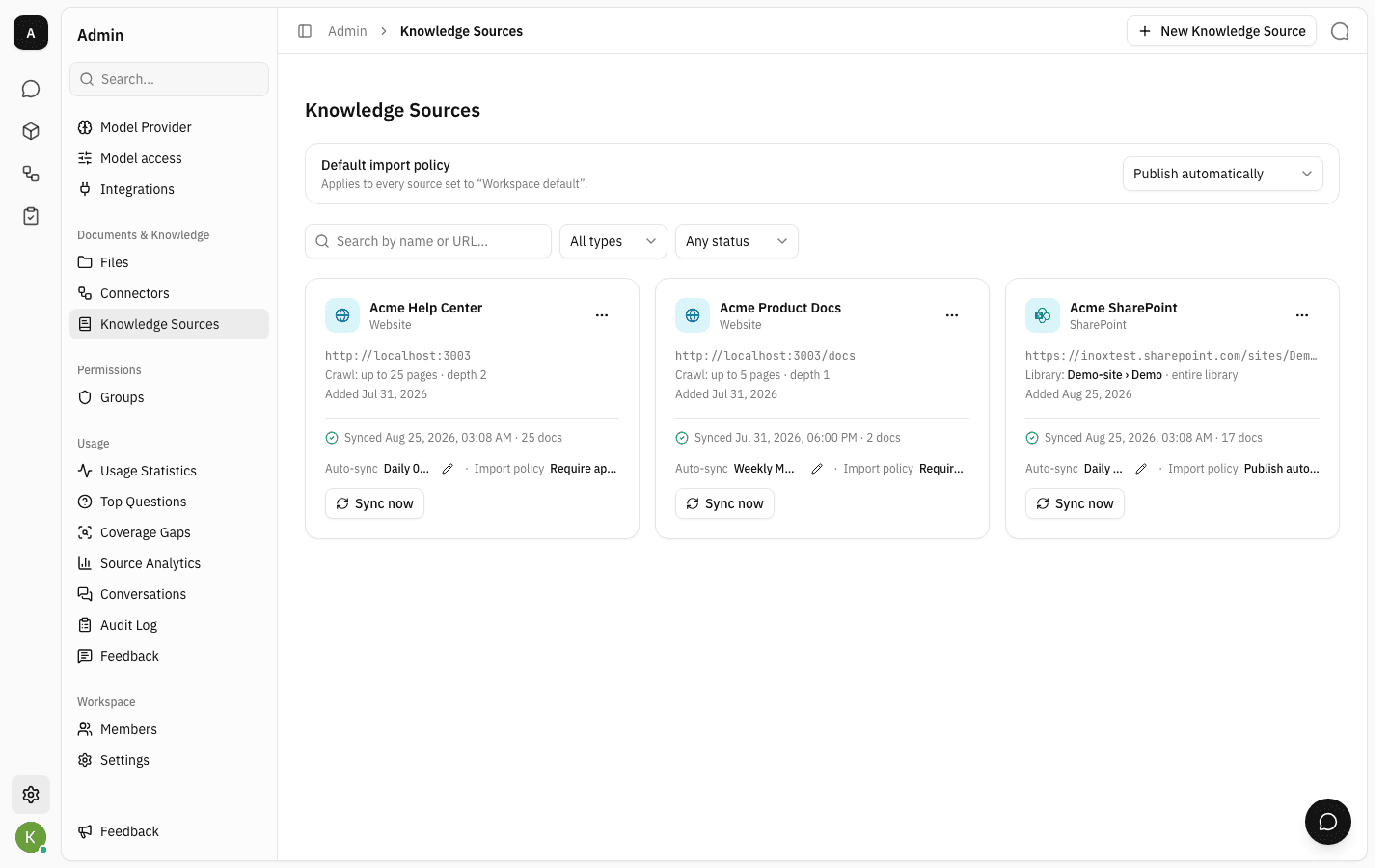Select Knowledge Sources in the sidebar
The image size is (1389, 868).
[x=169, y=324]
